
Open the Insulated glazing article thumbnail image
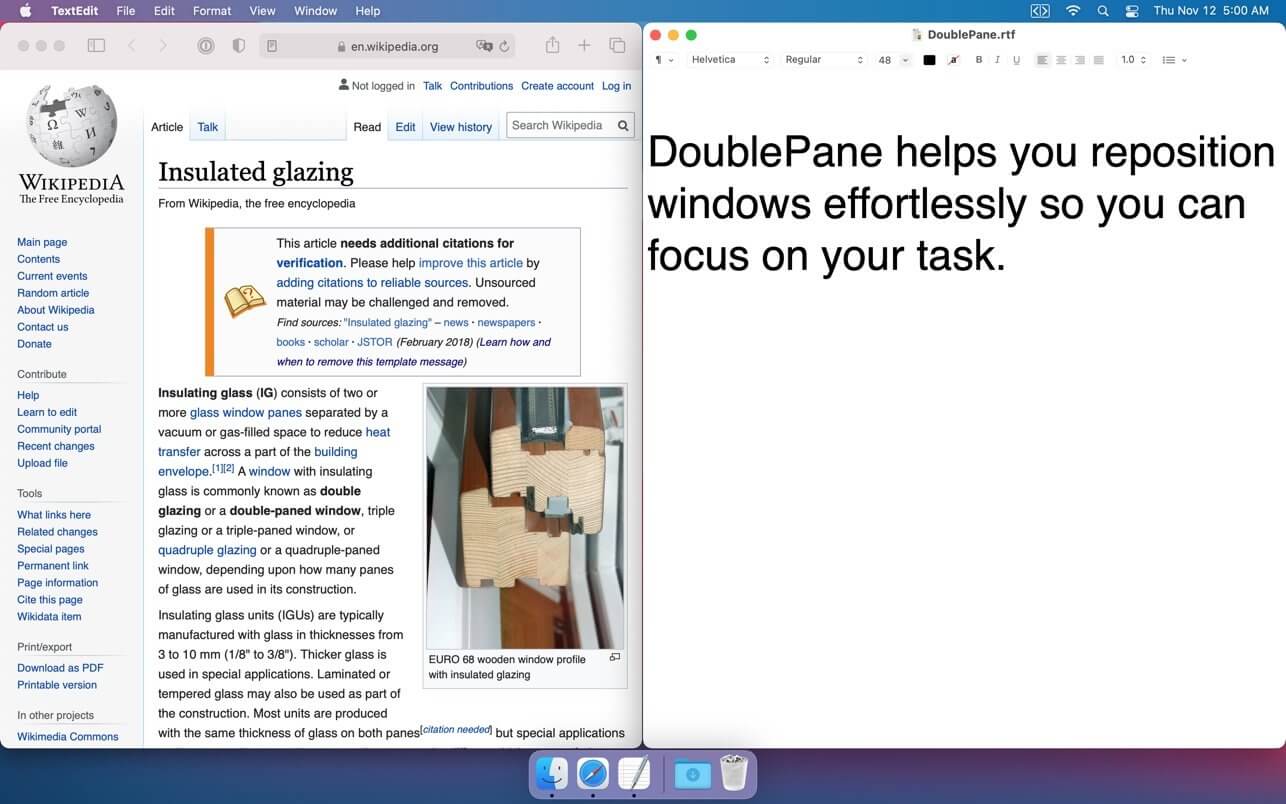click(525, 518)
